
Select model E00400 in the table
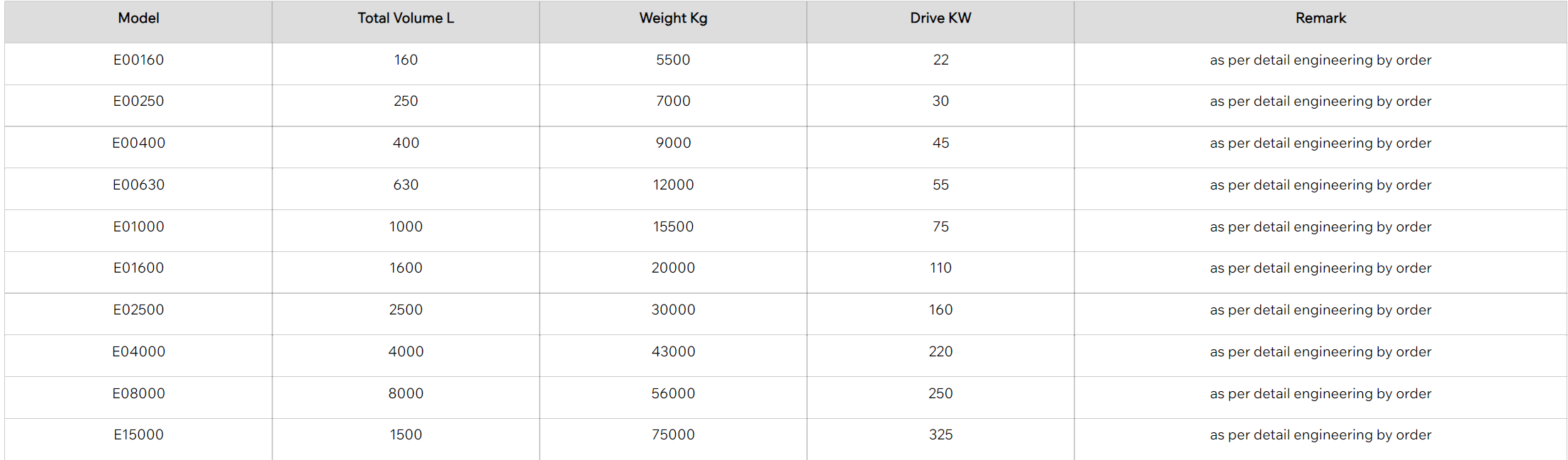tap(138, 143)
